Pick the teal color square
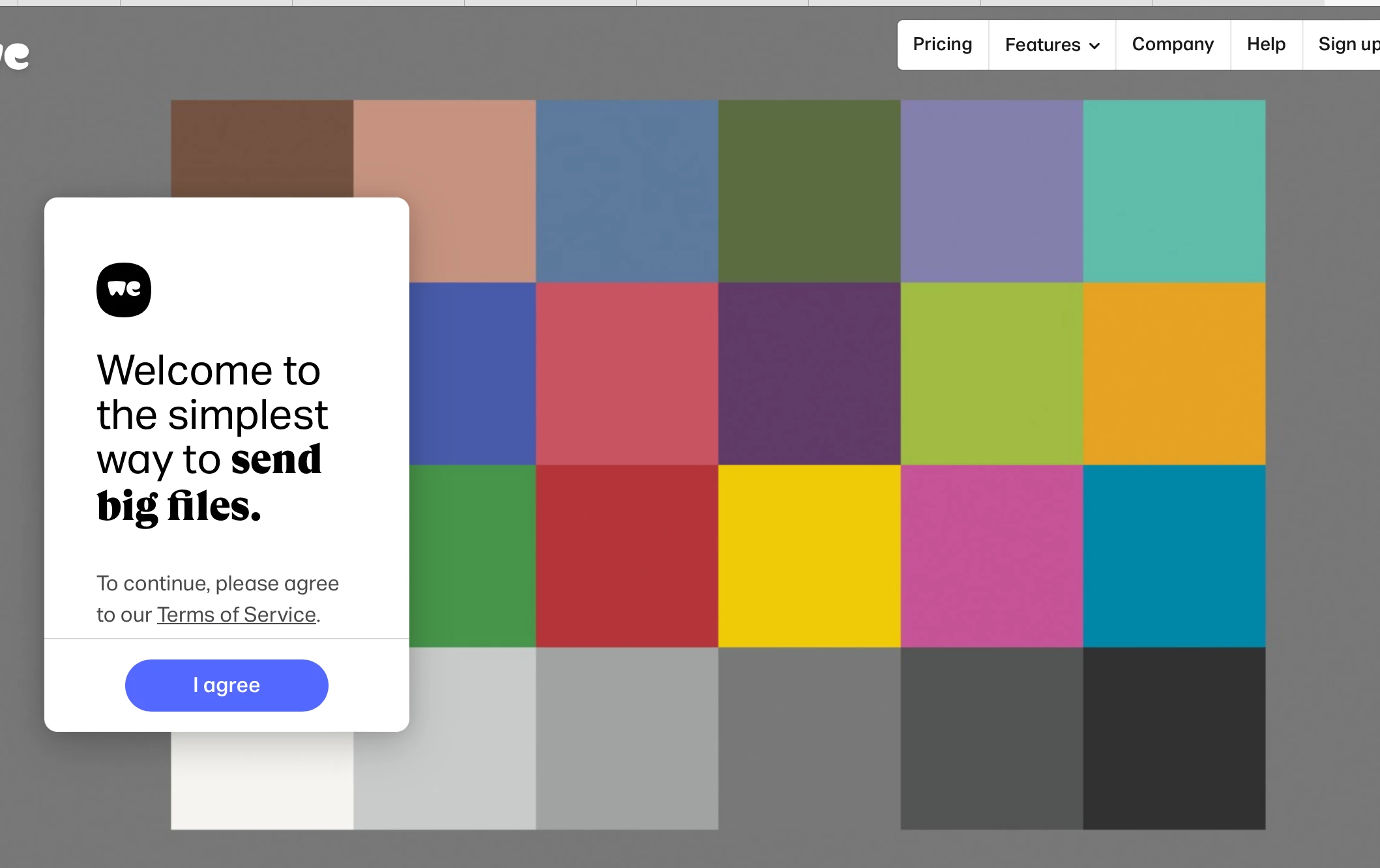 [1174, 191]
